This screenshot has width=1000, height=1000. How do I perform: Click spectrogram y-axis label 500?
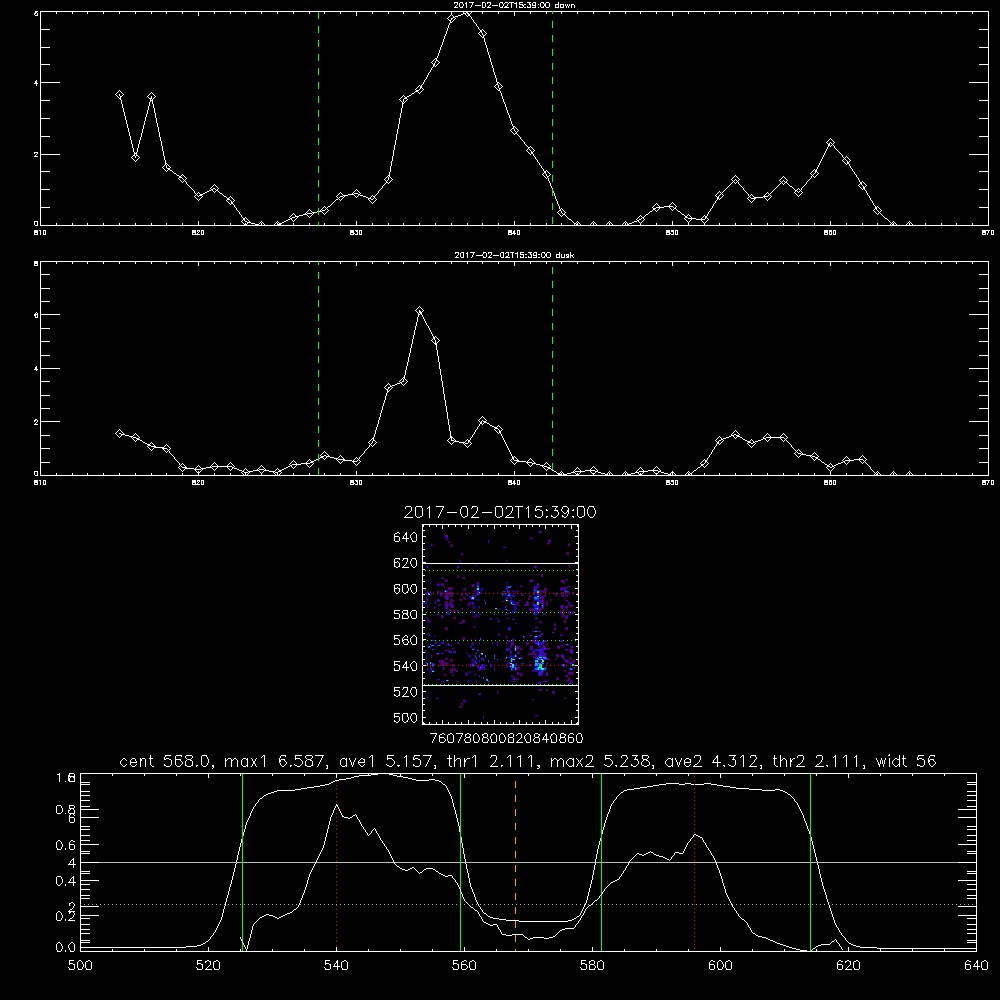tap(406, 717)
